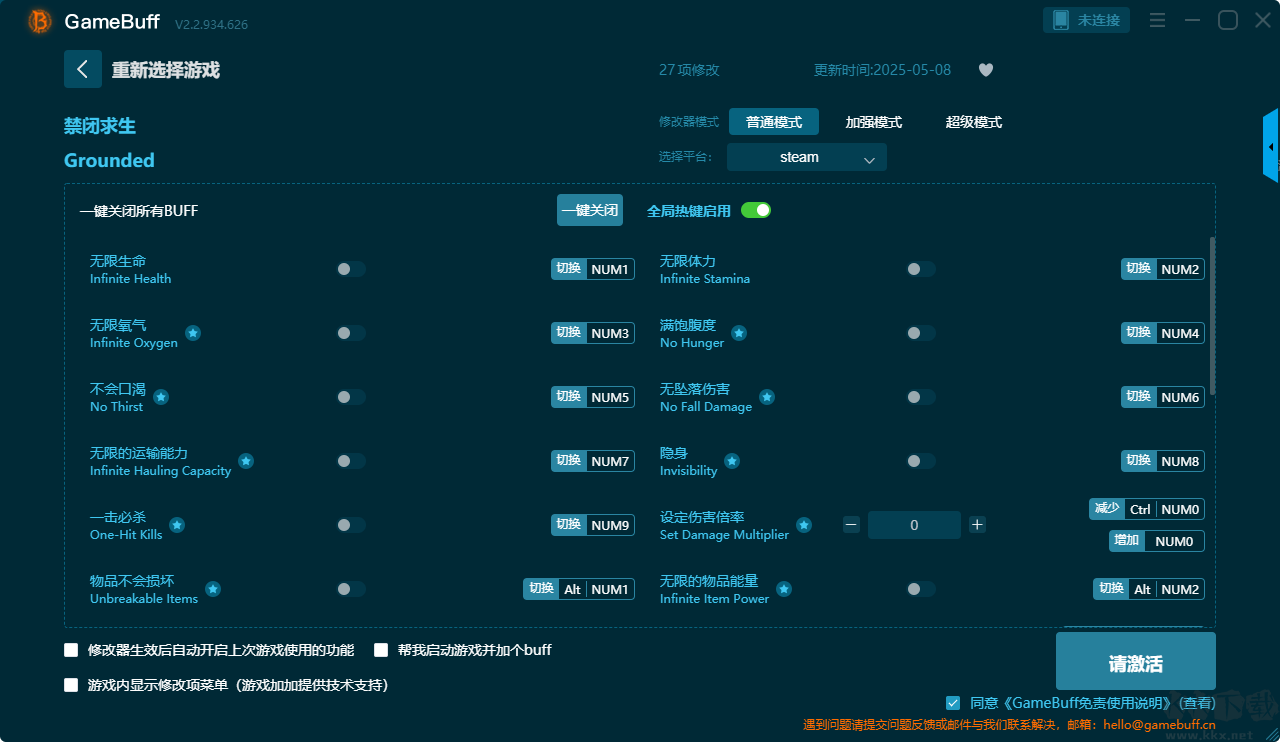Viewport: 1280px width, 742px height.
Task: Click Alt NUM2 hotkey for Infinite Item Power
Action: pos(1149,589)
